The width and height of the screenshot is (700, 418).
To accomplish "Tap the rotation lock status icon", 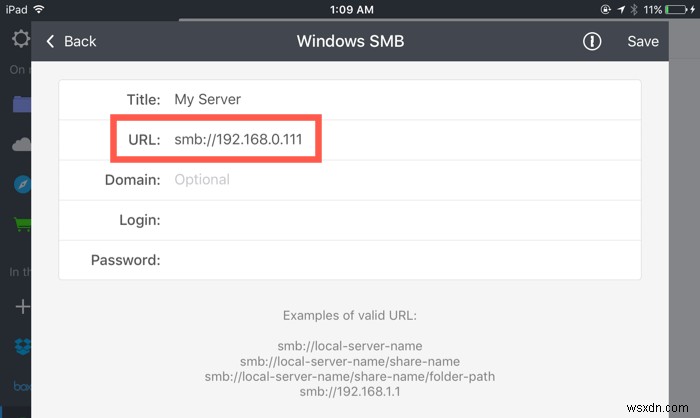I will 606,9.
